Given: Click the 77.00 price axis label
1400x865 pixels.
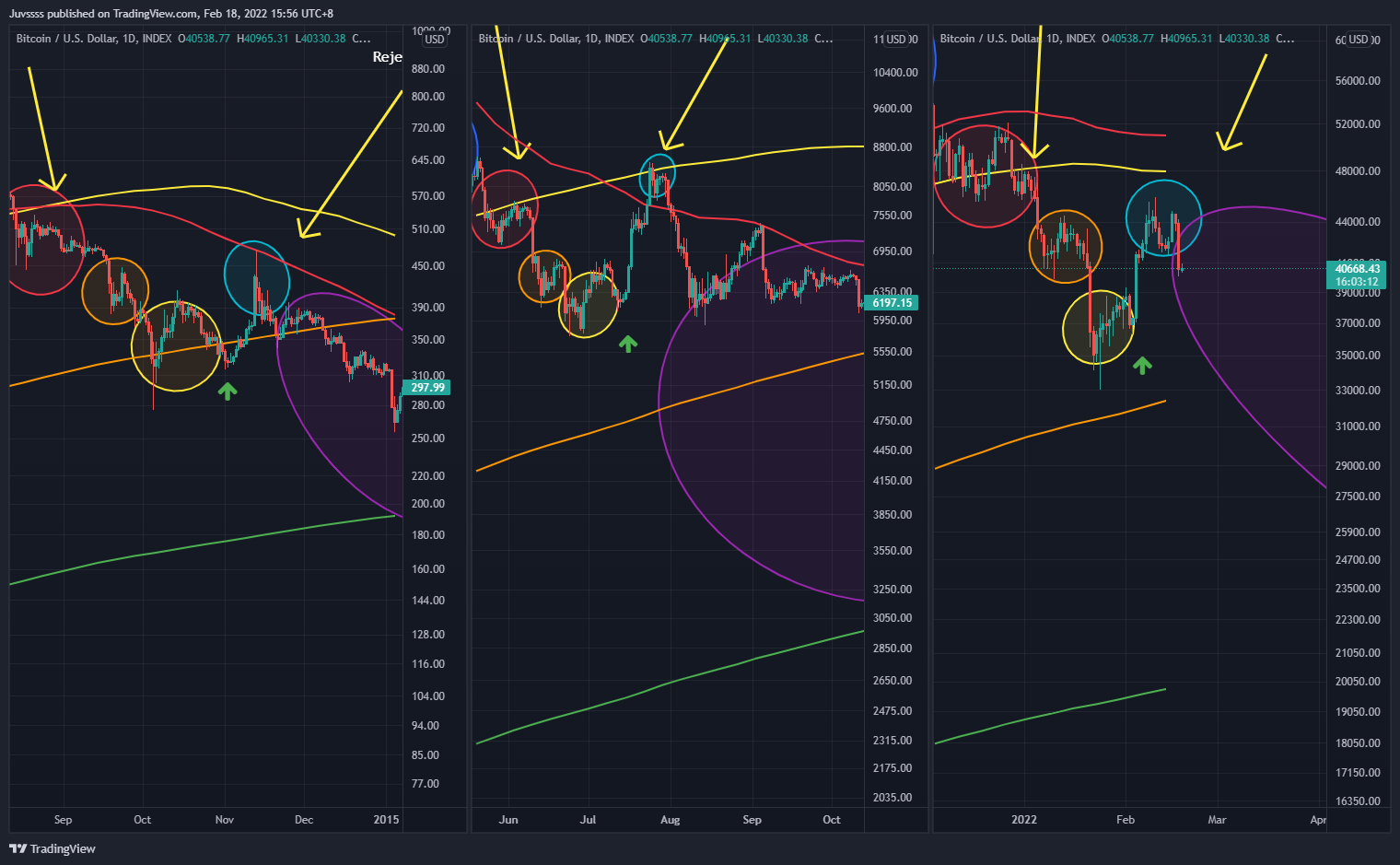Looking at the screenshot, I should (x=426, y=784).
